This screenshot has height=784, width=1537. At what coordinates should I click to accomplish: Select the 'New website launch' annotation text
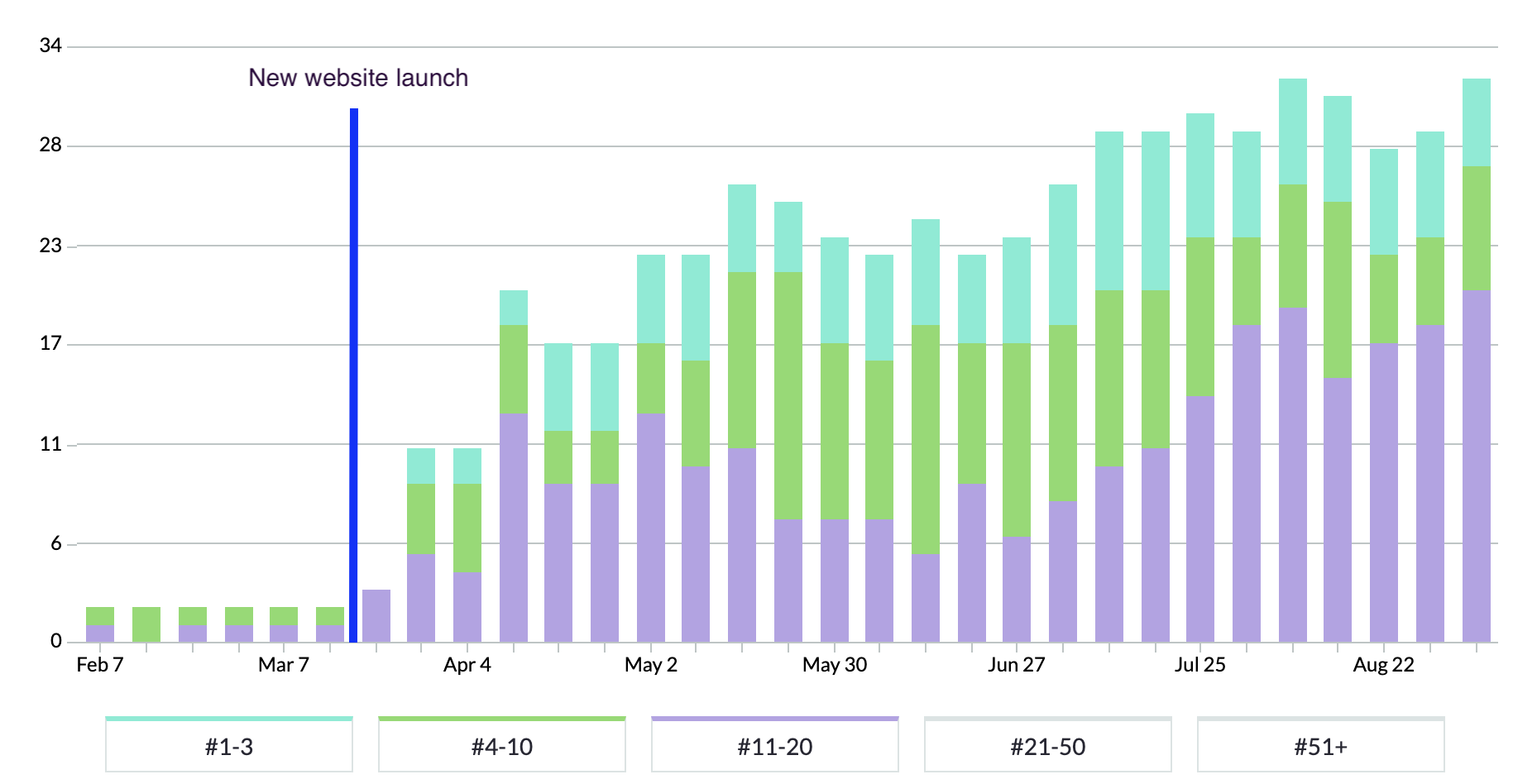[358, 78]
